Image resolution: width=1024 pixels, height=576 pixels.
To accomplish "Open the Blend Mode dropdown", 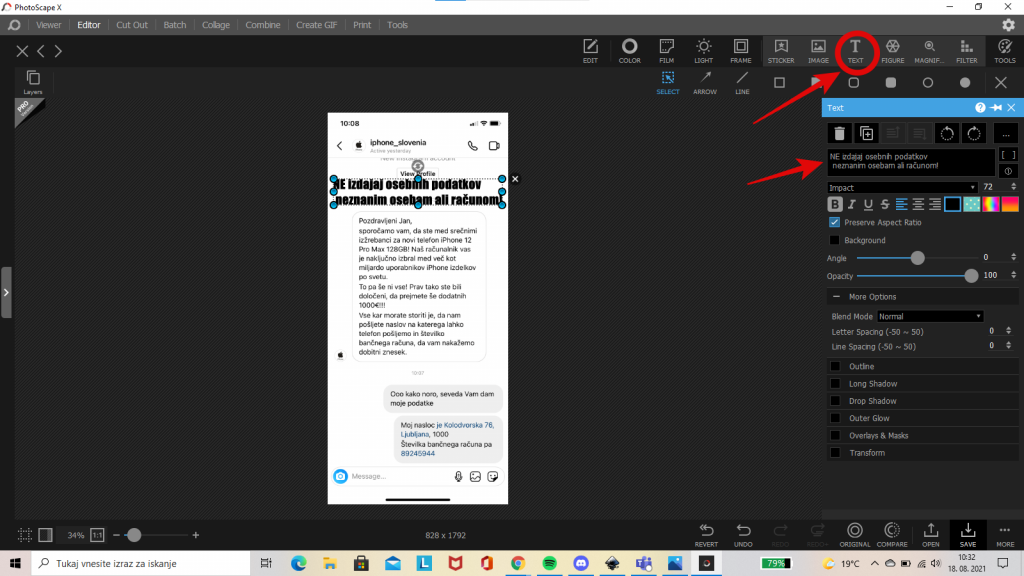I will pyautogui.click(x=929, y=316).
